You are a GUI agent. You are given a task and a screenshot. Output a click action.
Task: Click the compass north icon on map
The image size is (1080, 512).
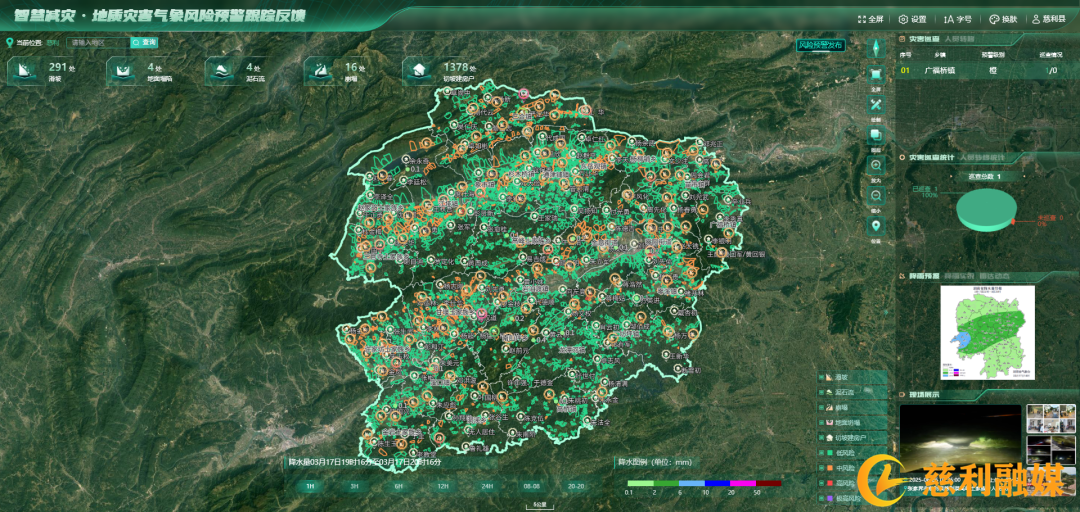point(877,47)
